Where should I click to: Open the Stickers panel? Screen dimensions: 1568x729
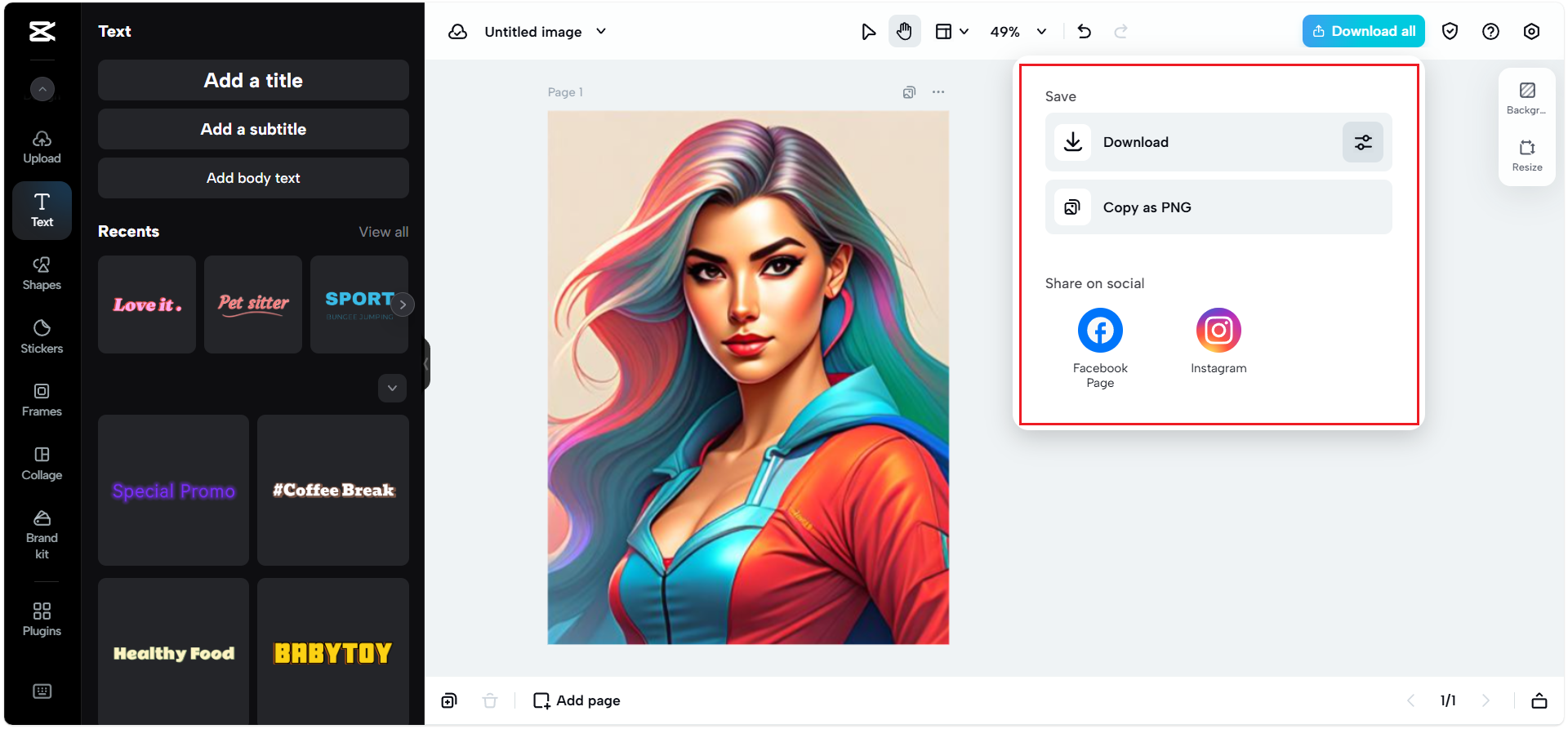(42, 337)
